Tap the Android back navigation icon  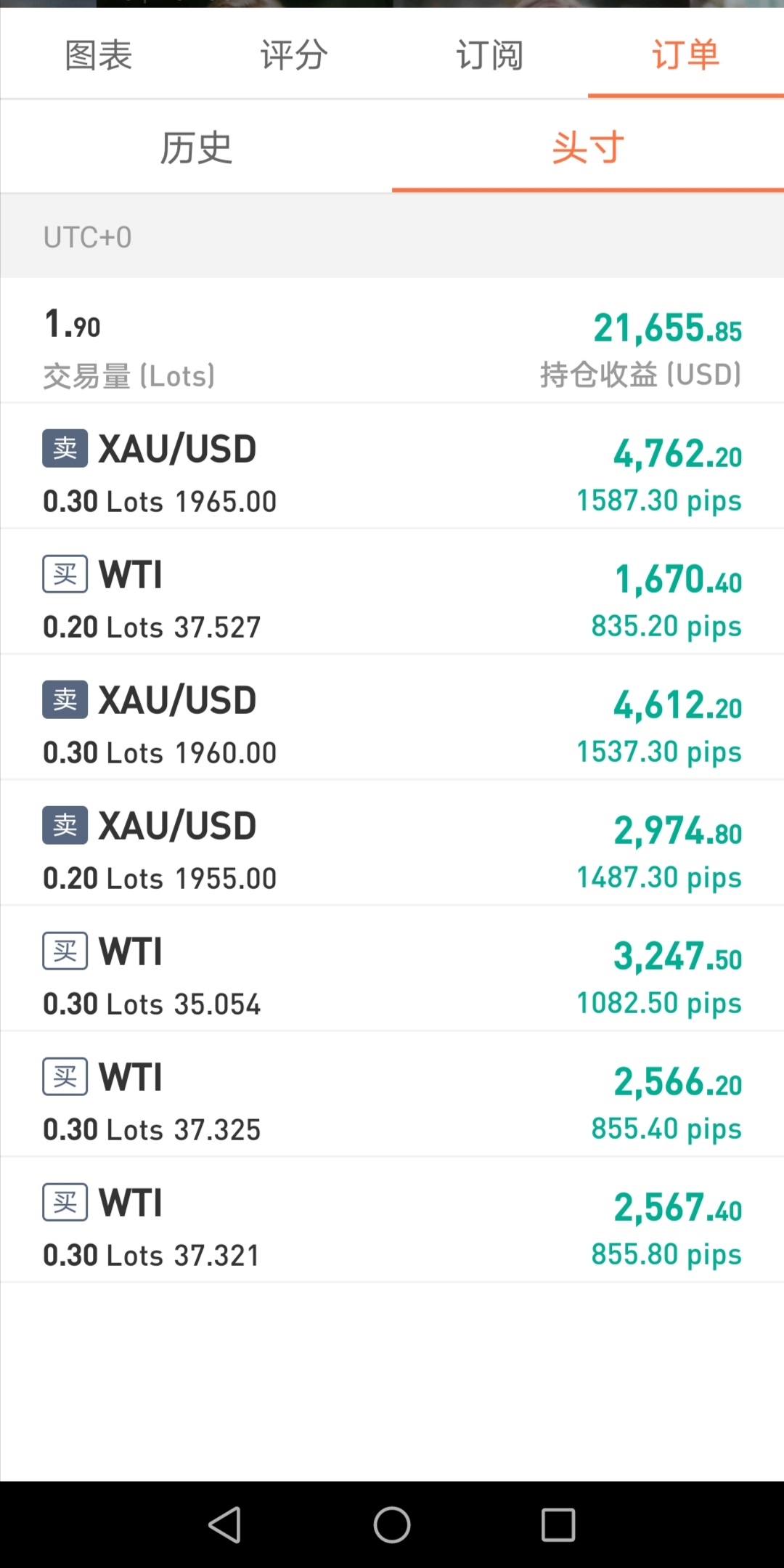(x=225, y=1524)
